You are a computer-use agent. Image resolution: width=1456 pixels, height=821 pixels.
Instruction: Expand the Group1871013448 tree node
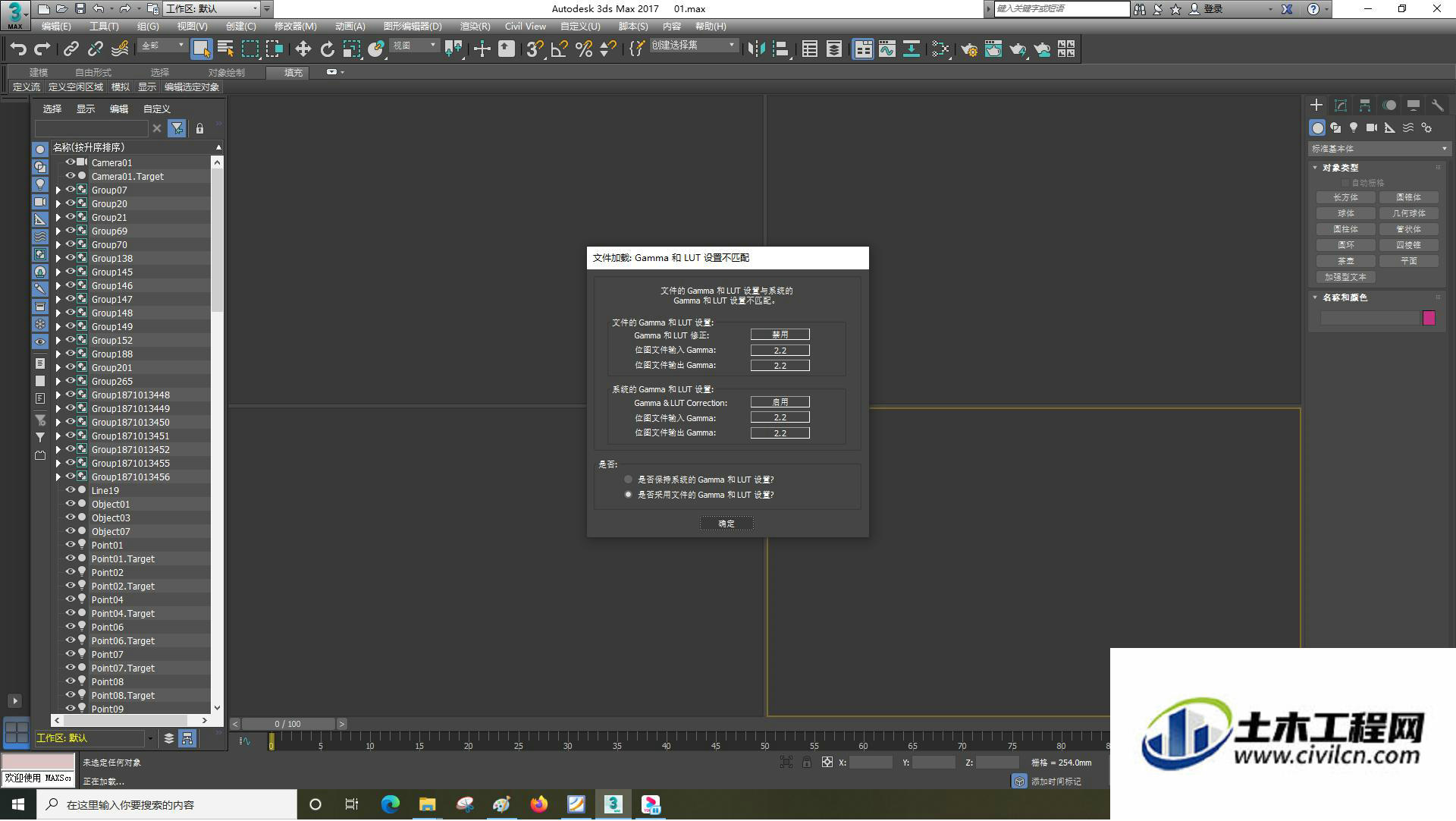click(x=58, y=395)
